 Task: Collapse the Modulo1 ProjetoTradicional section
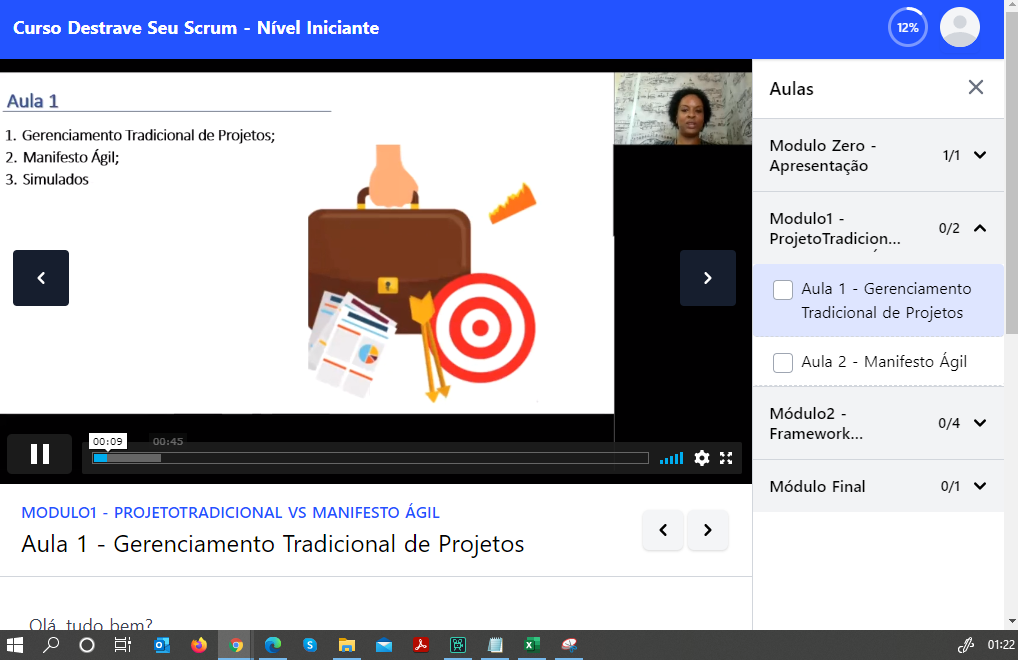[980, 228]
